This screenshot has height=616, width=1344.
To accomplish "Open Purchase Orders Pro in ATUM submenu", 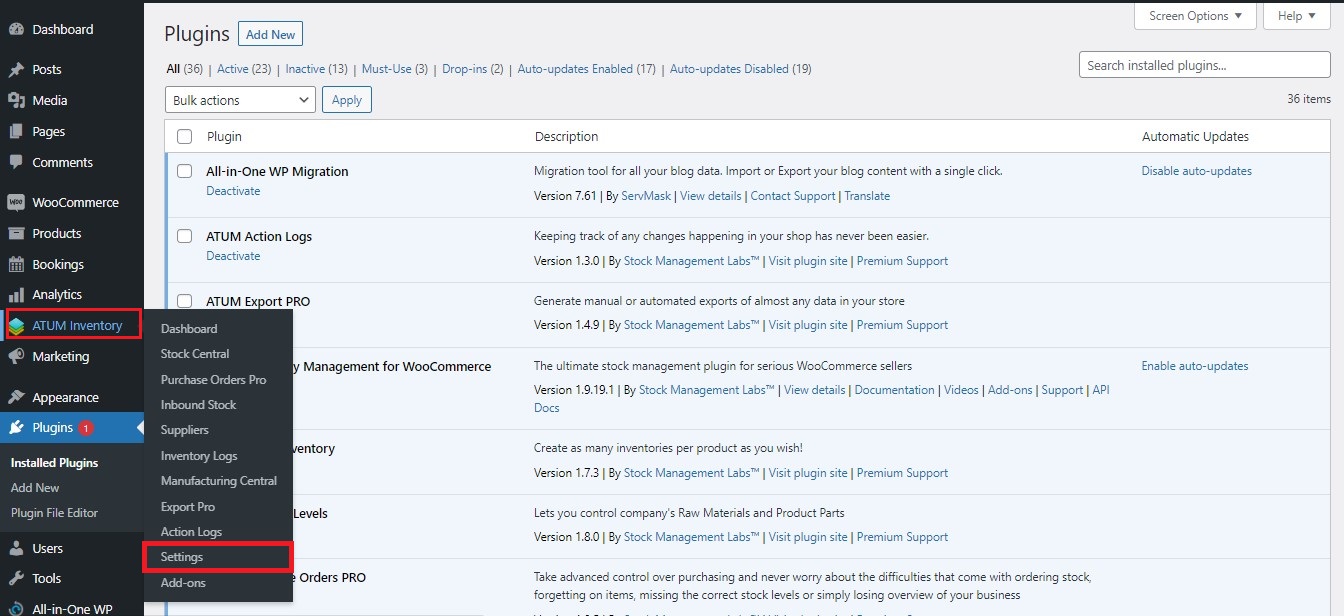I will click(213, 380).
